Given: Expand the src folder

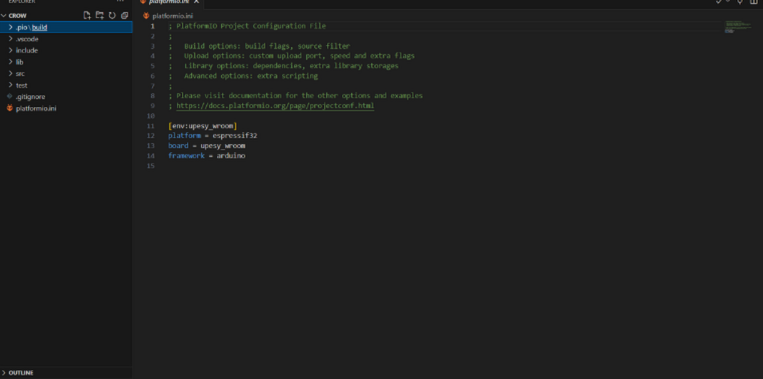Looking at the screenshot, I should [66, 74].
